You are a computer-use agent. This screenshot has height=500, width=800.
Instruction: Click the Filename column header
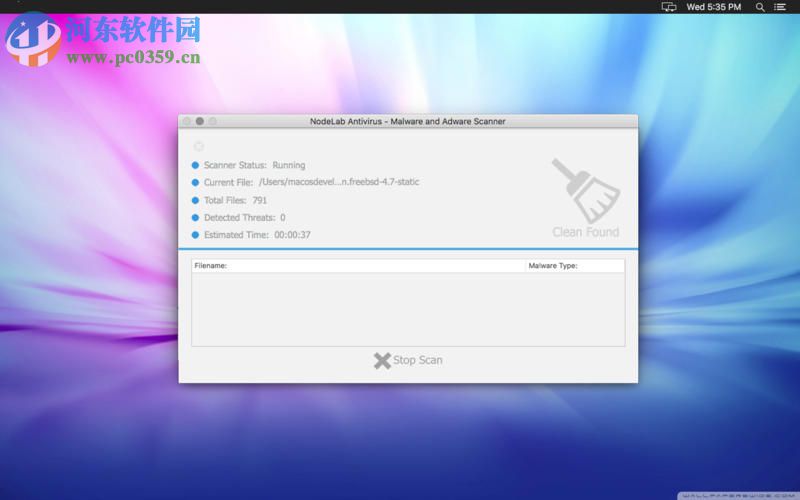(358, 266)
